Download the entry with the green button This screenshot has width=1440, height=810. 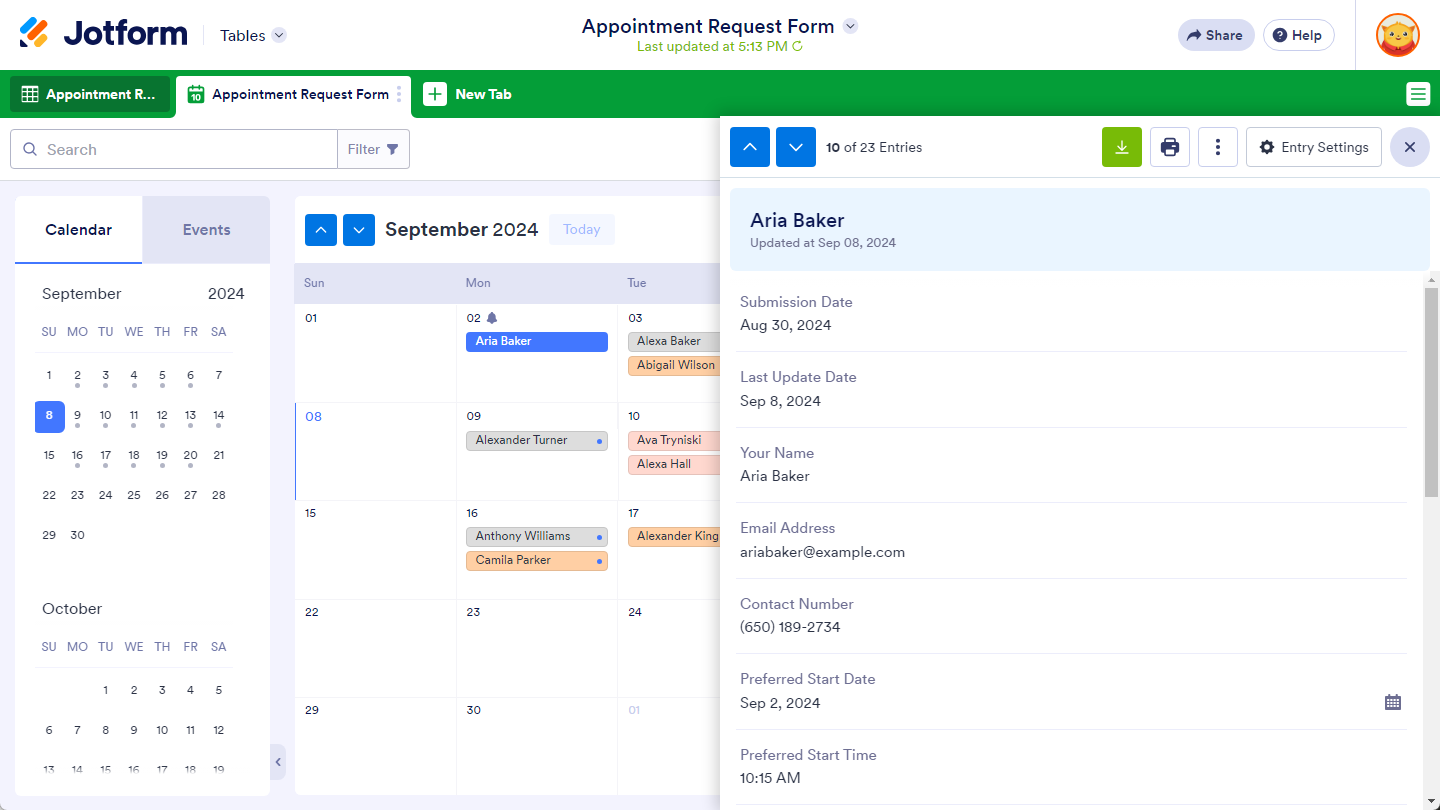[x=1121, y=147]
